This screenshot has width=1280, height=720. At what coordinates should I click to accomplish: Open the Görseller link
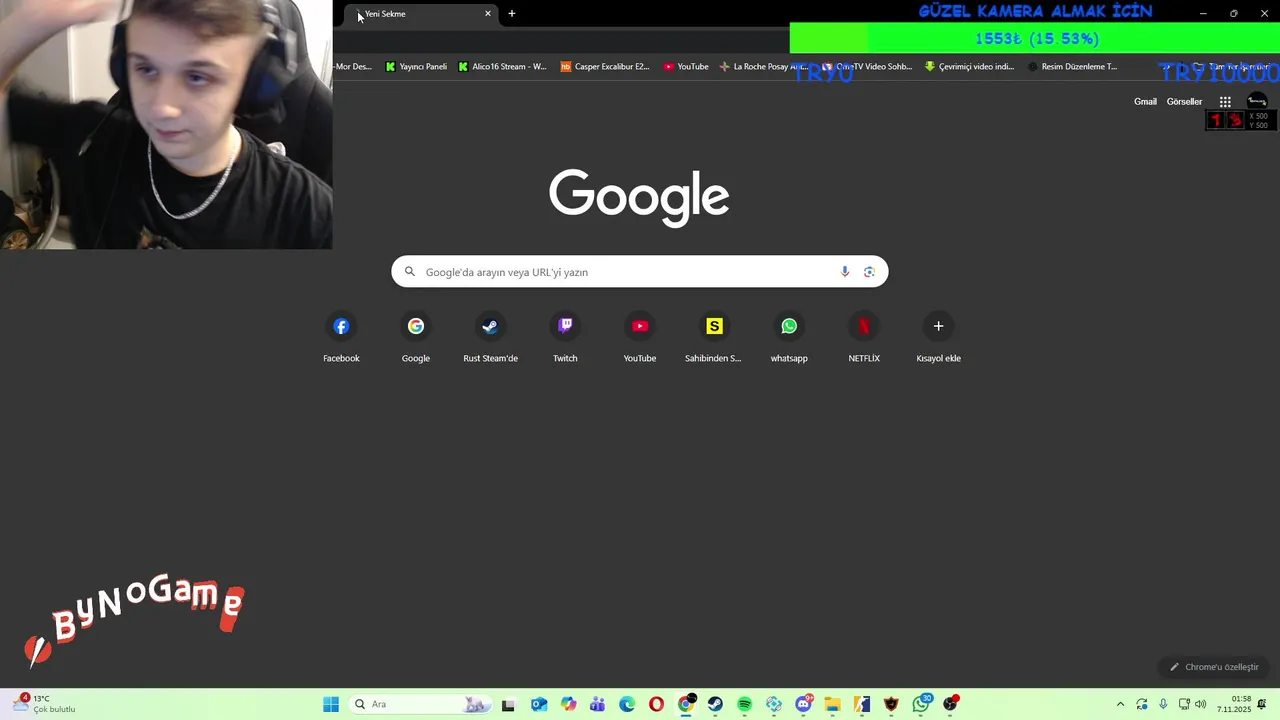click(1184, 102)
